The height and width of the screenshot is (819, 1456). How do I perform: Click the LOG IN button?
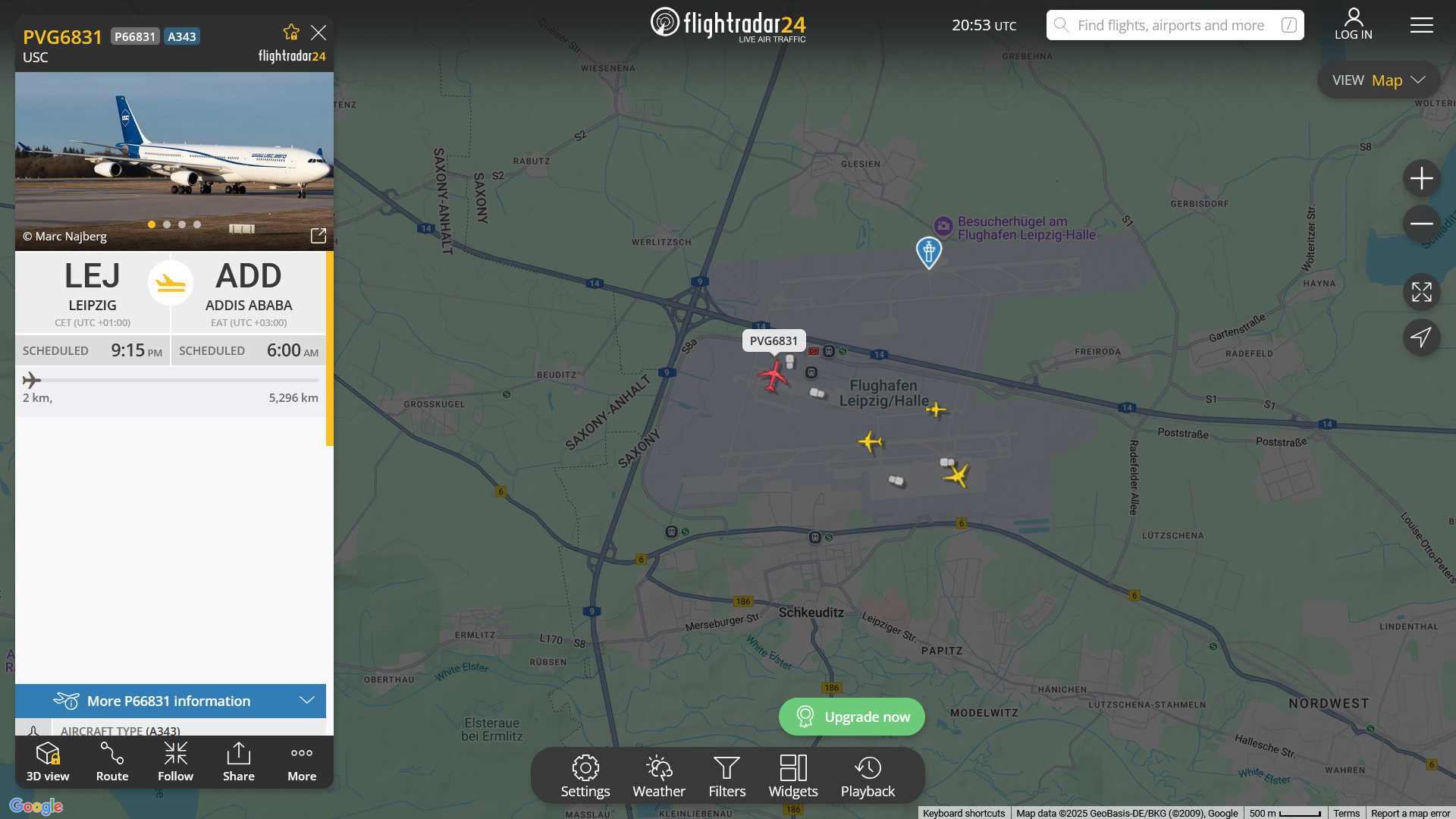point(1353,24)
